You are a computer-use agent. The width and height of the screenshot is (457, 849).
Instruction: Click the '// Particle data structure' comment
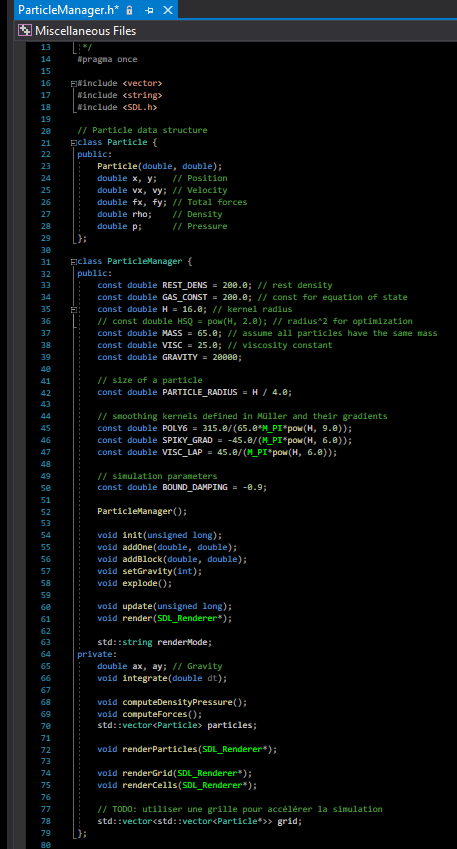142,130
